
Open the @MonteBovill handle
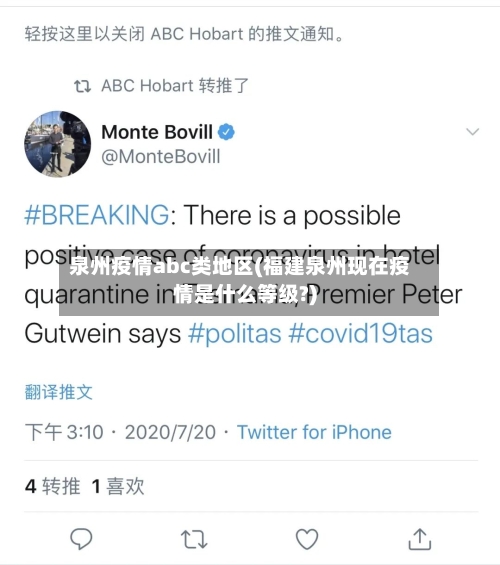(161, 157)
